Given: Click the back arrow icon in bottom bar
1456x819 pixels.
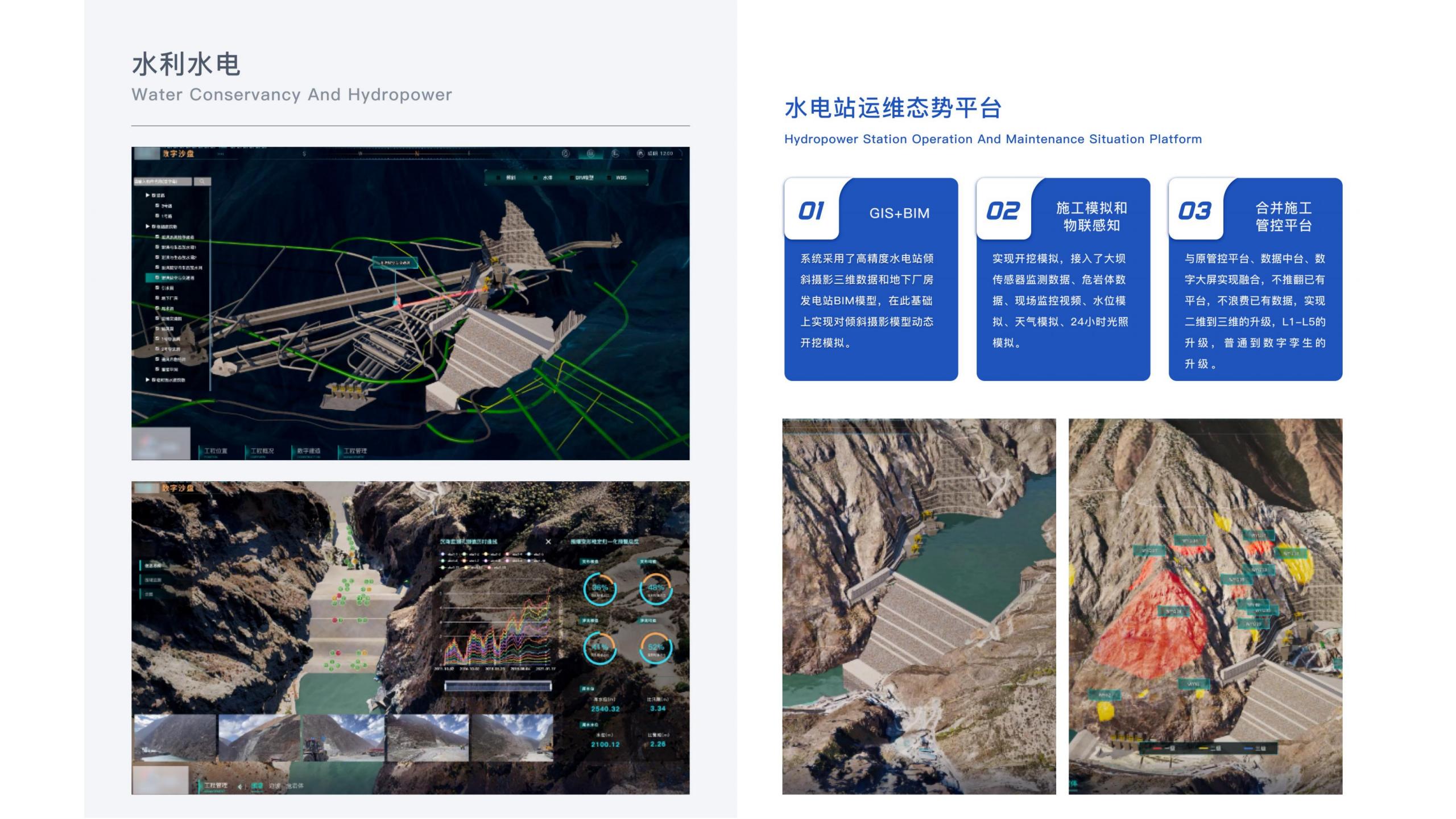Looking at the screenshot, I should [240, 786].
